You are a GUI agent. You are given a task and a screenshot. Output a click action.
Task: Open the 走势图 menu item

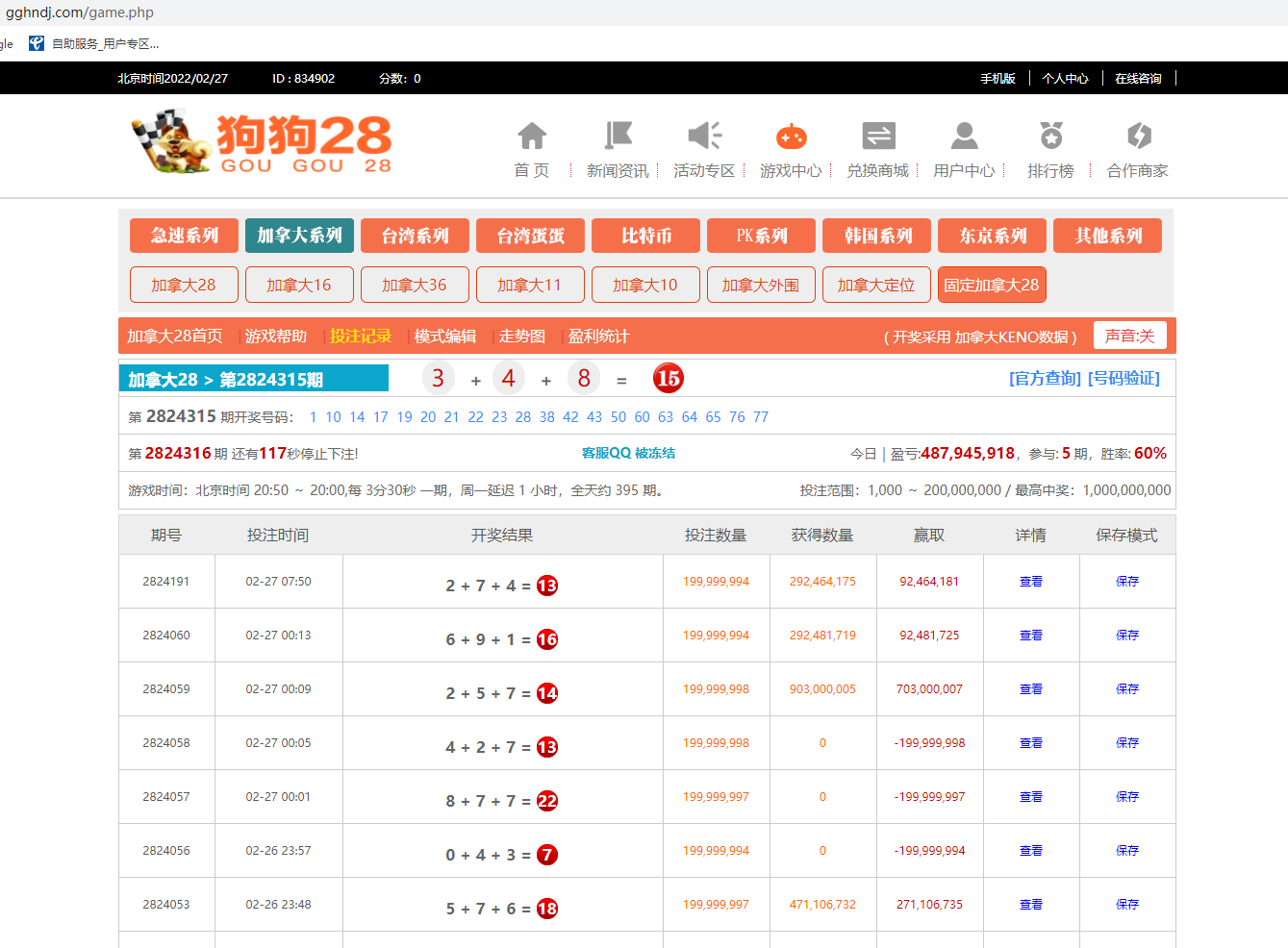click(x=521, y=337)
